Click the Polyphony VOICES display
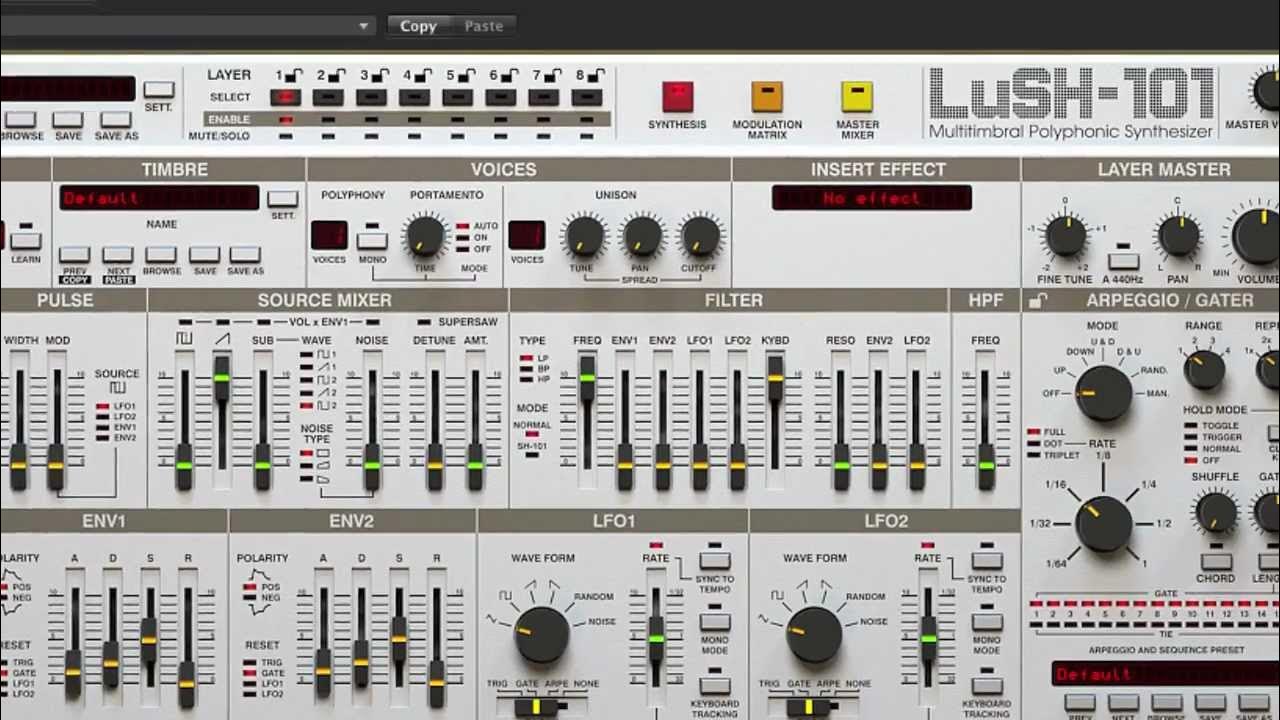The height and width of the screenshot is (720, 1280). pos(329,235)
